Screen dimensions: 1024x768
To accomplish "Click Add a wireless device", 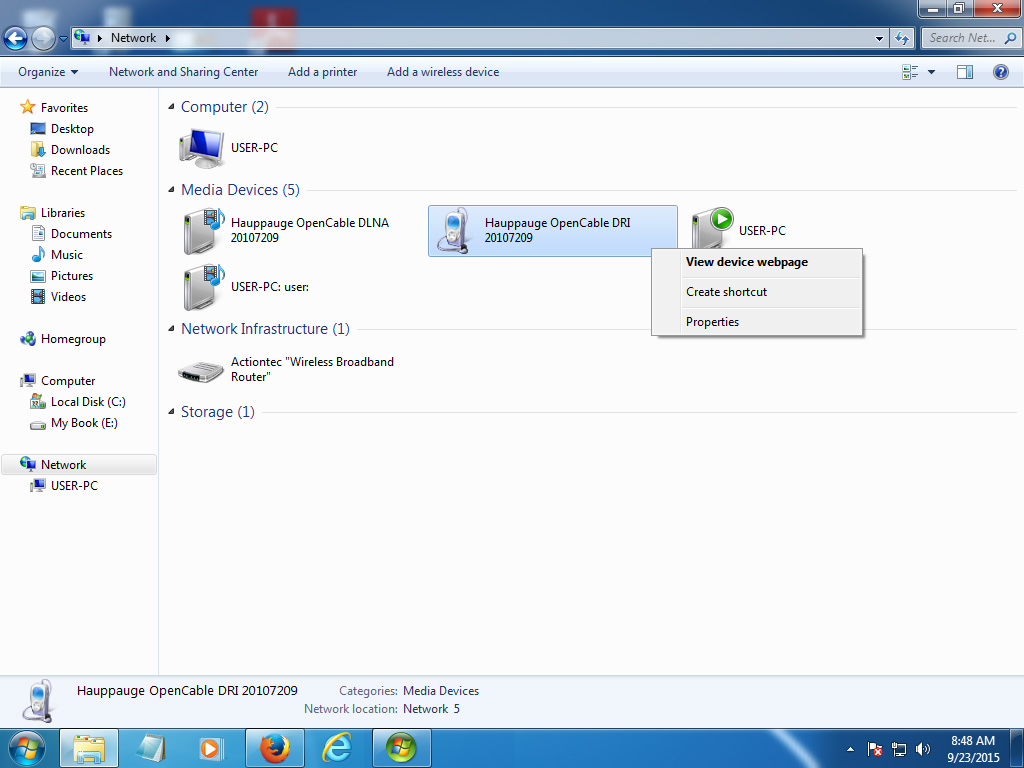I will tap(443, 72).
